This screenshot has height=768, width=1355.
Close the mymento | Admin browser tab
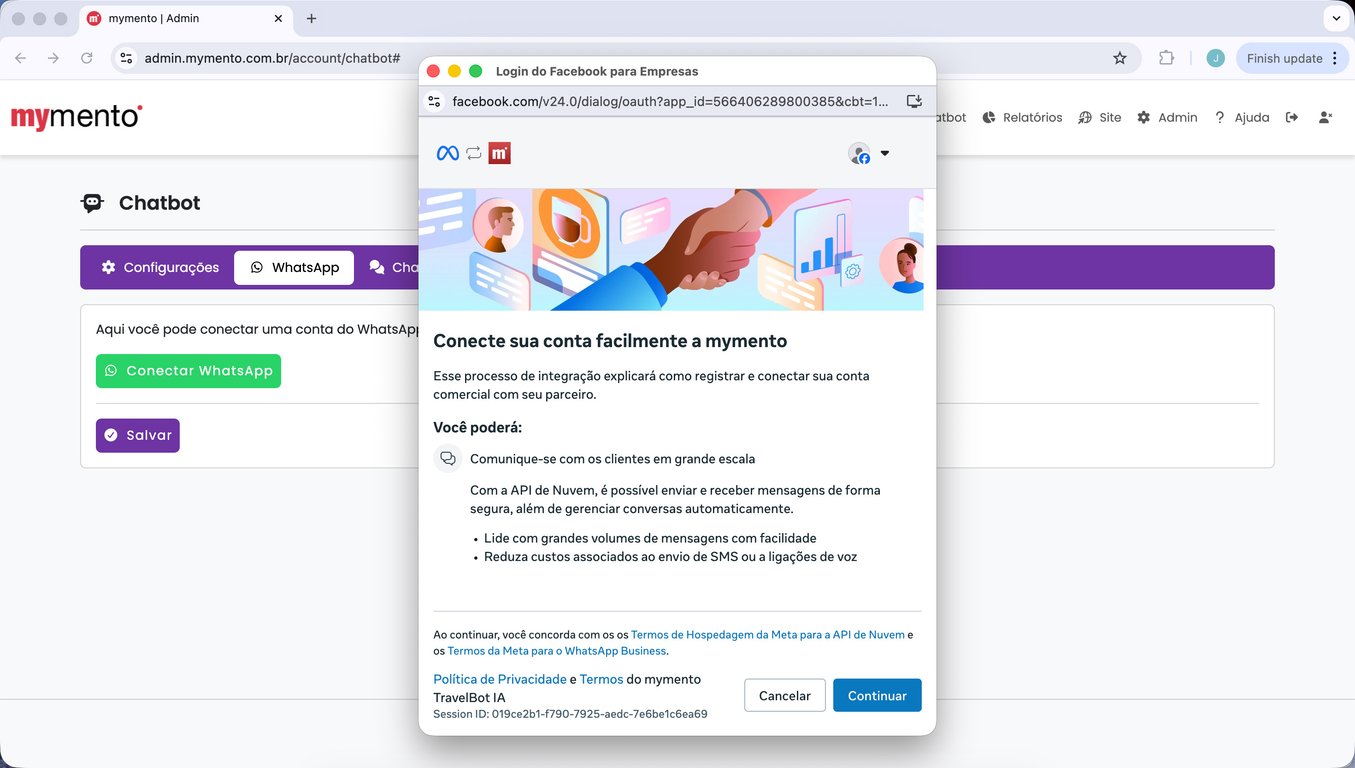(x=278, y=18)
